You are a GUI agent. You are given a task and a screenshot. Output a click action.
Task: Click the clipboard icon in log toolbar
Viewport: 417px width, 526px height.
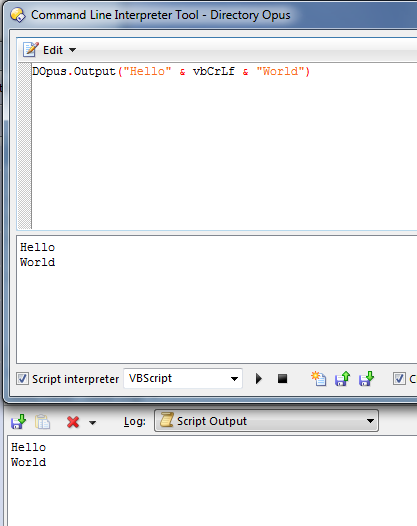pyautogui.click(x=43, y=422)
